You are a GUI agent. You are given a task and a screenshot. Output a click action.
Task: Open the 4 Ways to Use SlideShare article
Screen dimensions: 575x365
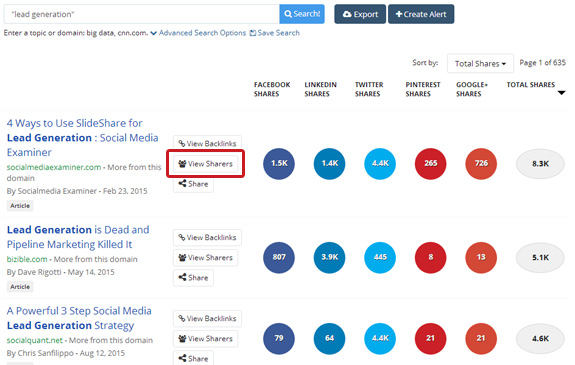coord(83,138)
